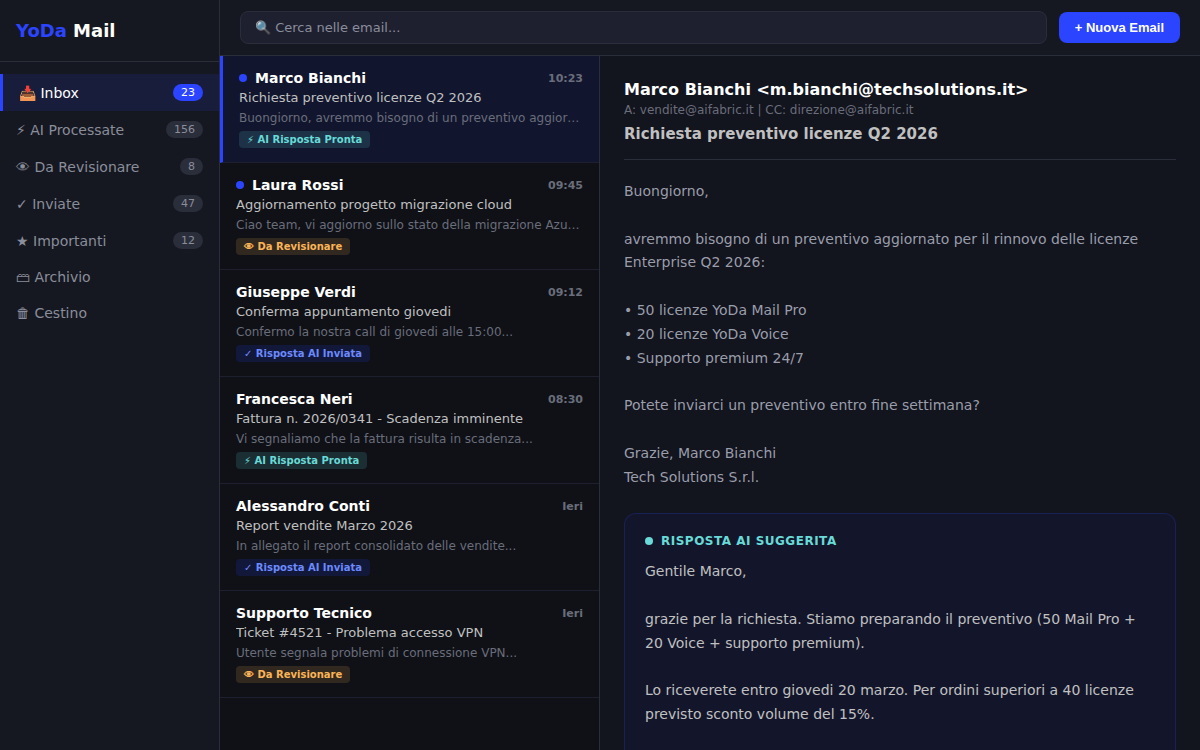Image resolution: width=1200 pixels, height=750 pixels.
Task: Open the Inbox folder icon
Action: [x=28, y=93]
